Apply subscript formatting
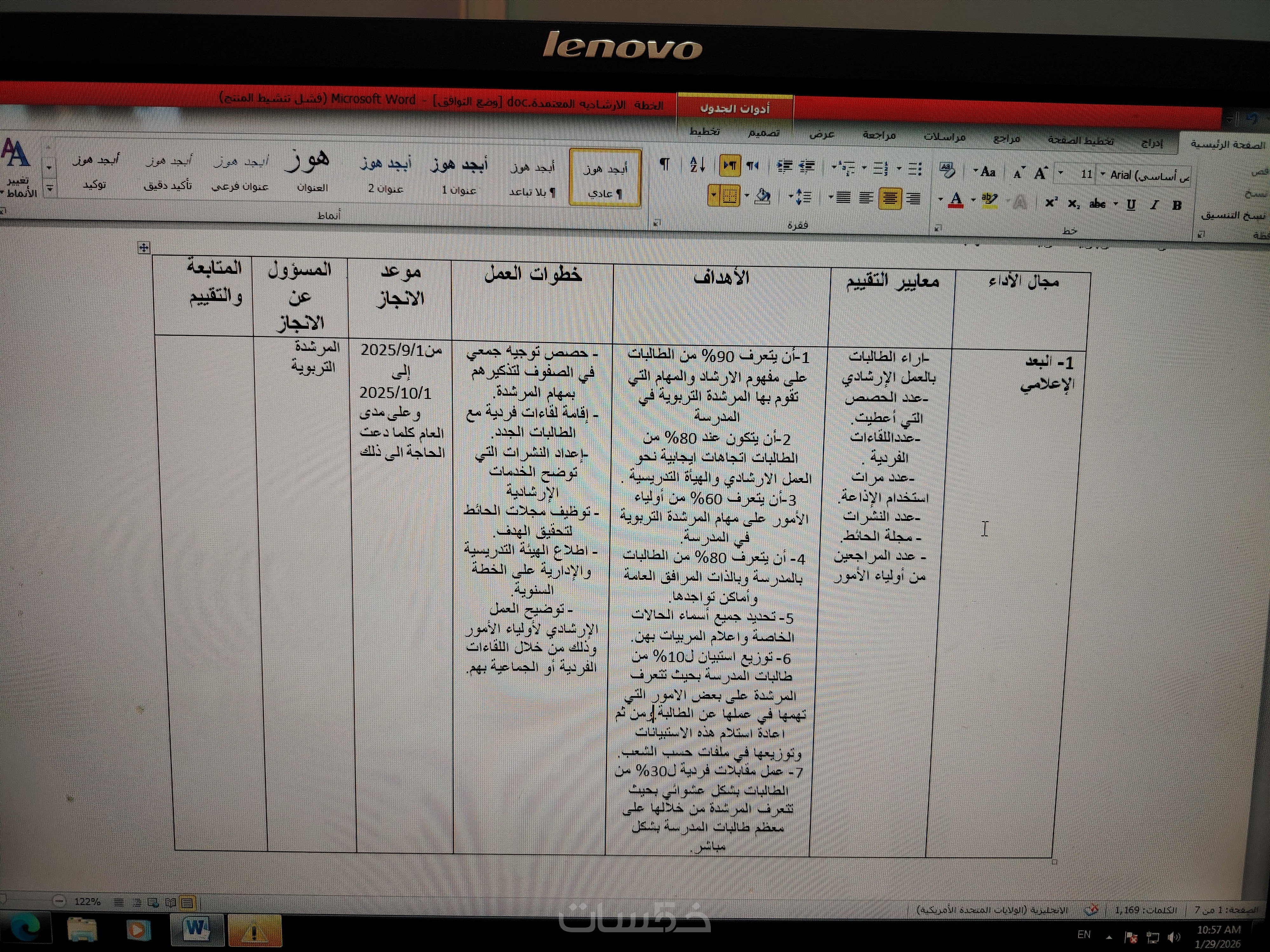The height and width of the screenshot is (952, 1270). click(x=1074, y=204)
